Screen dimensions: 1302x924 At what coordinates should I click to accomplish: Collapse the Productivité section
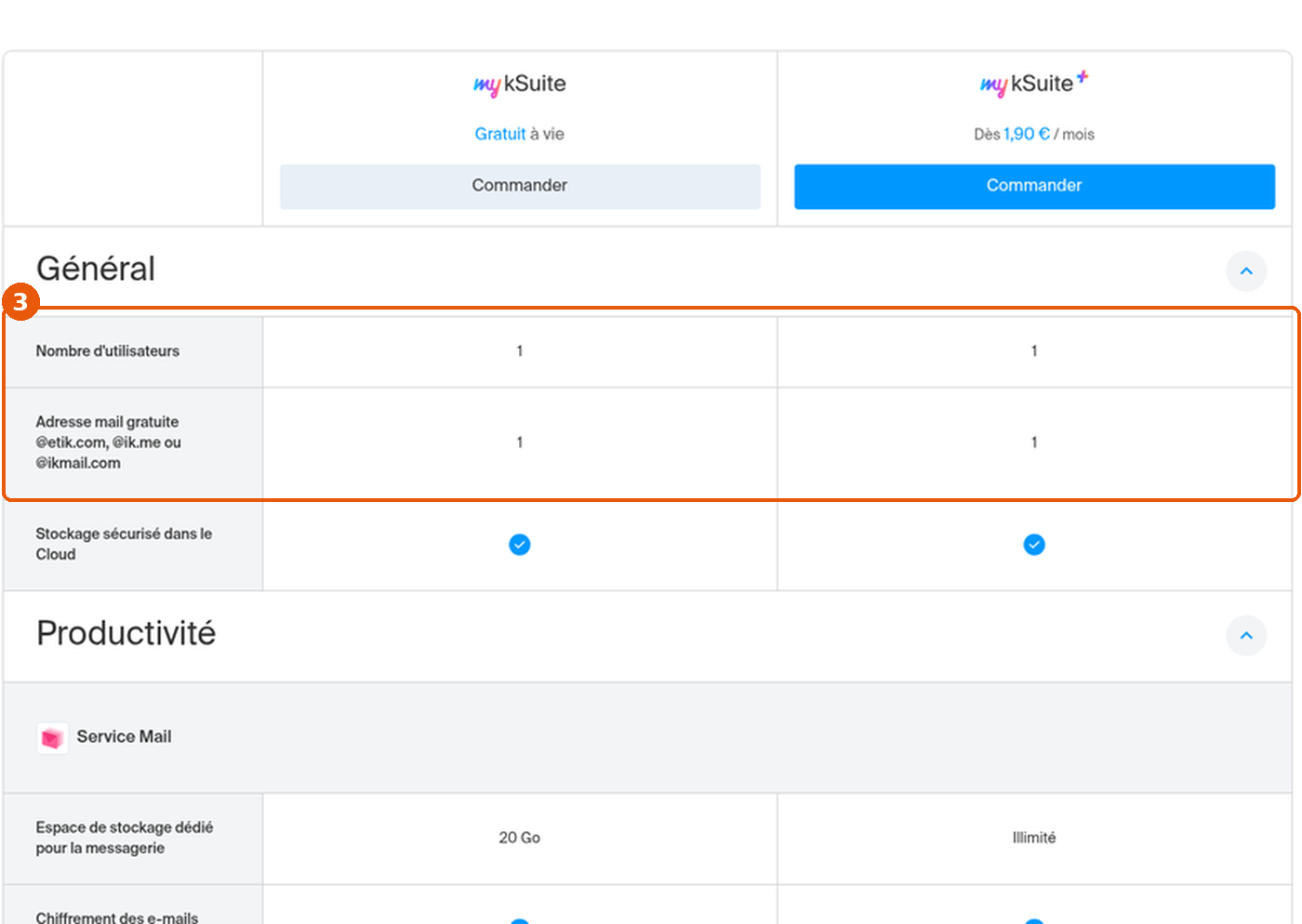(1246, 636)
